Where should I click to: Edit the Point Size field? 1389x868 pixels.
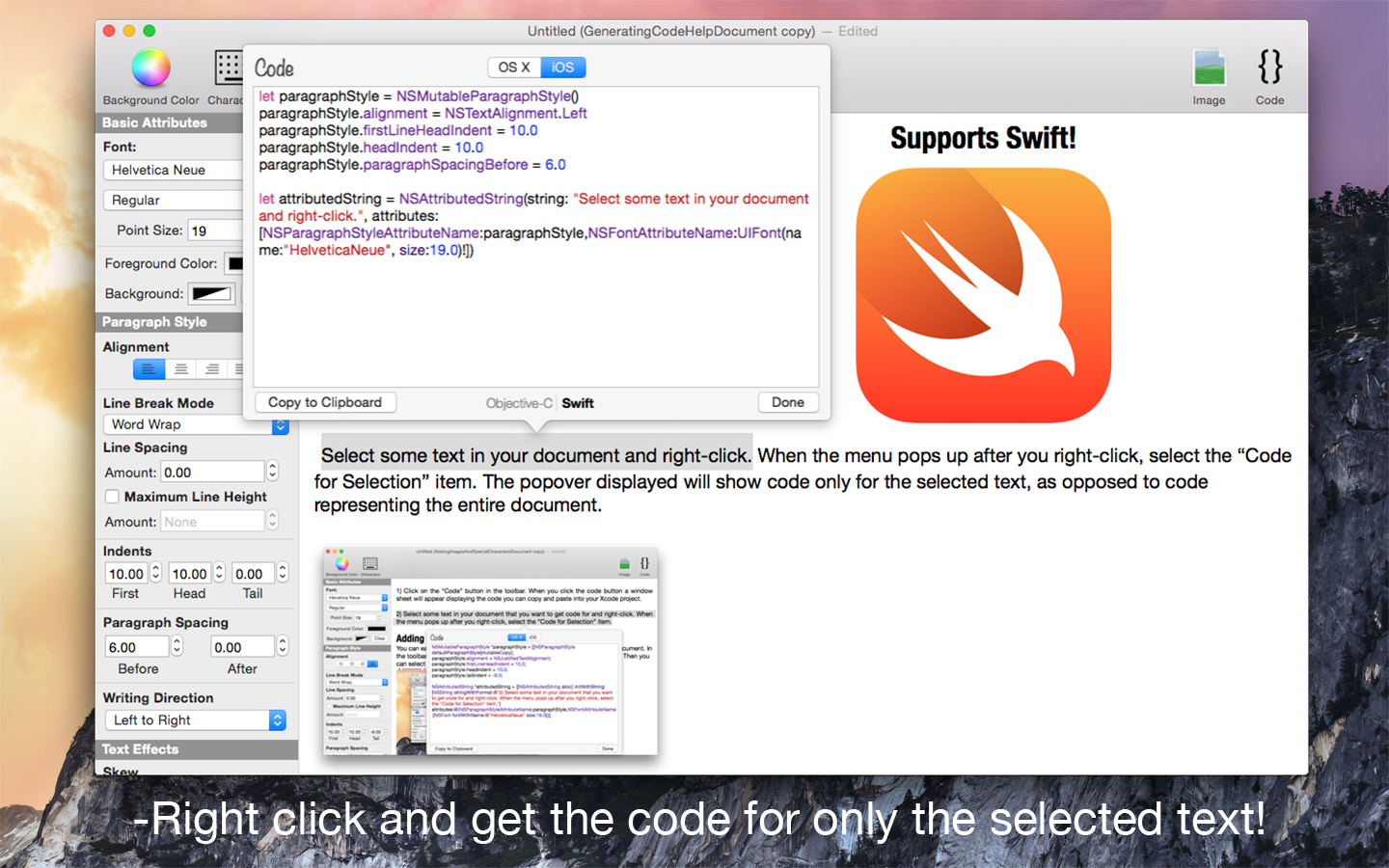coord(215,231)
